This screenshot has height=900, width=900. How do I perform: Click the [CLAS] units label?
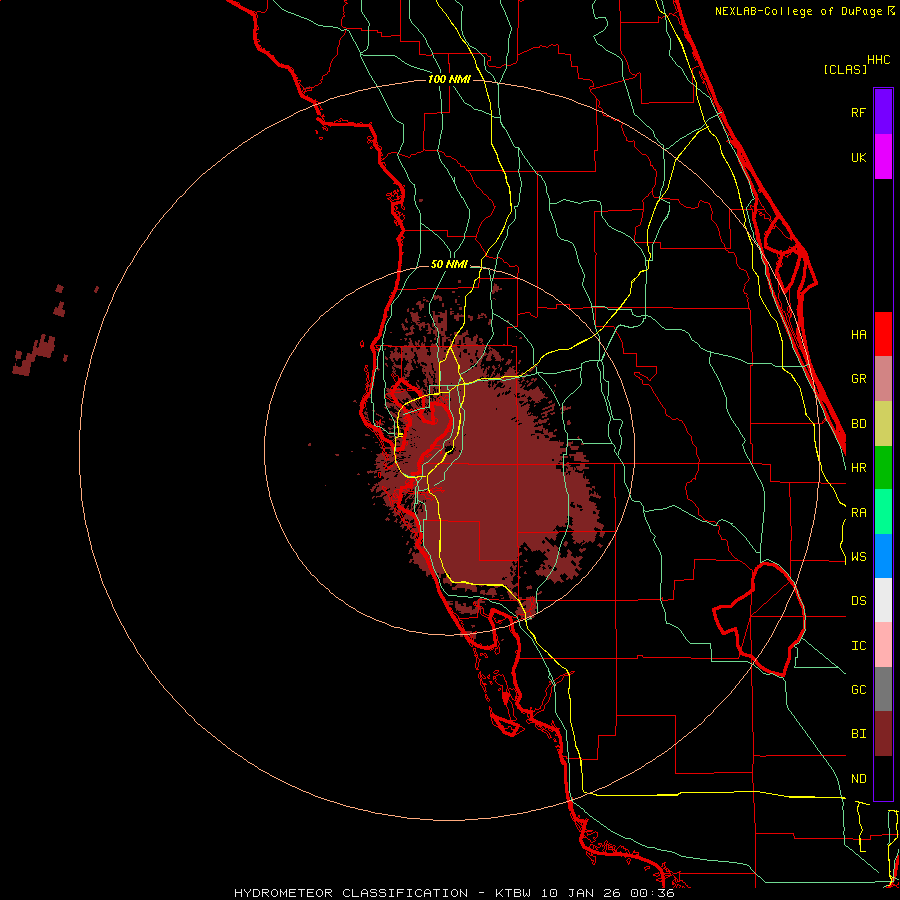click(845, 69)
